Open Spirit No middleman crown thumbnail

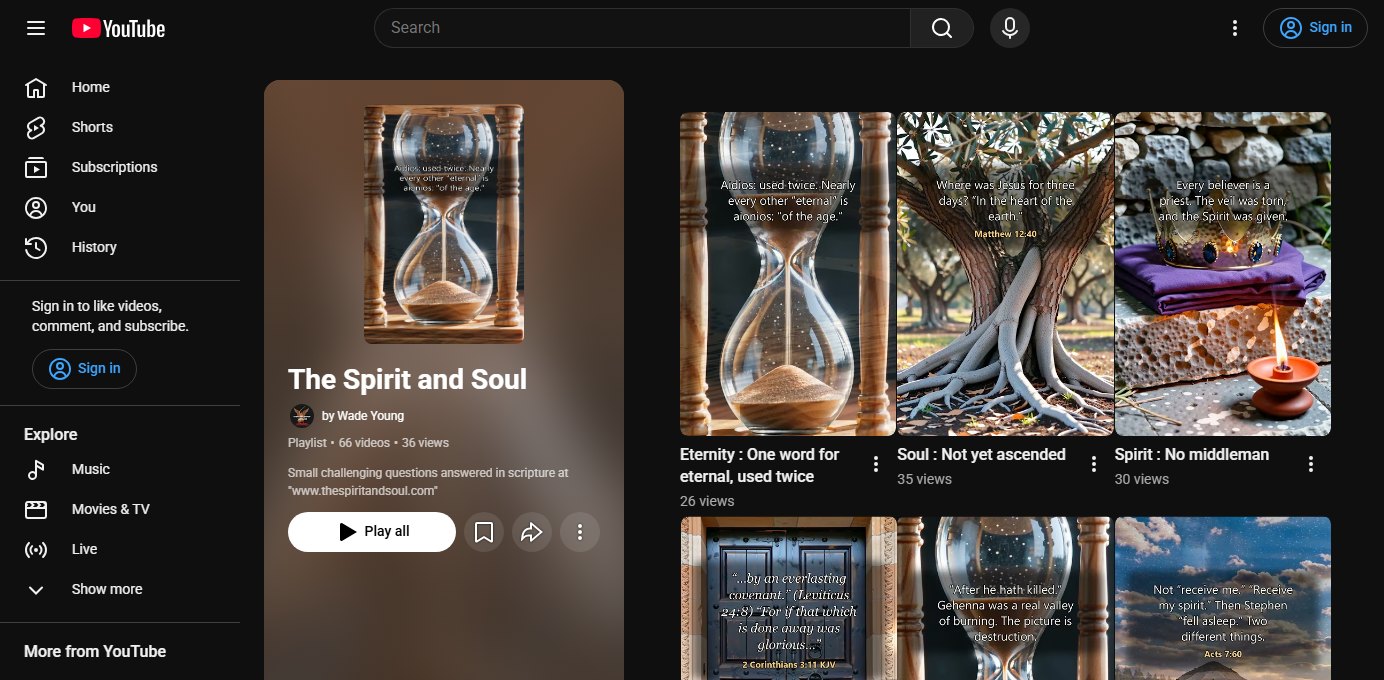pyautogui.click(x=1223, y=274)
